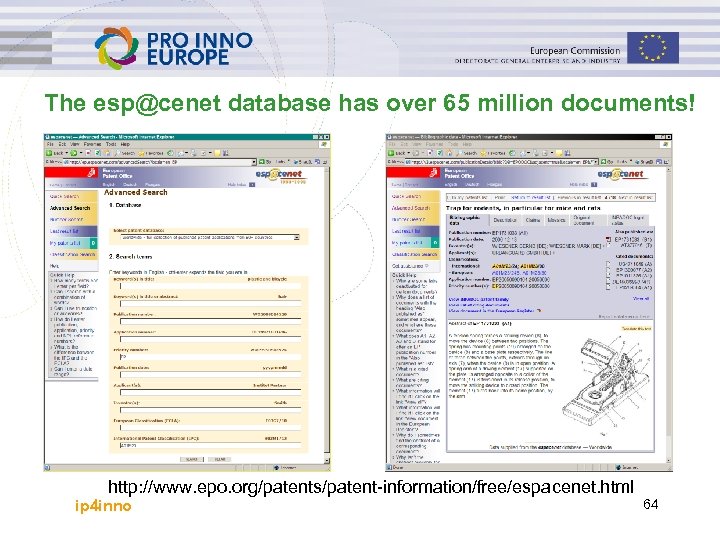Click green Forward arrow icon in left browser
This screenshot has width=720, height=540.
pos(73,153)
